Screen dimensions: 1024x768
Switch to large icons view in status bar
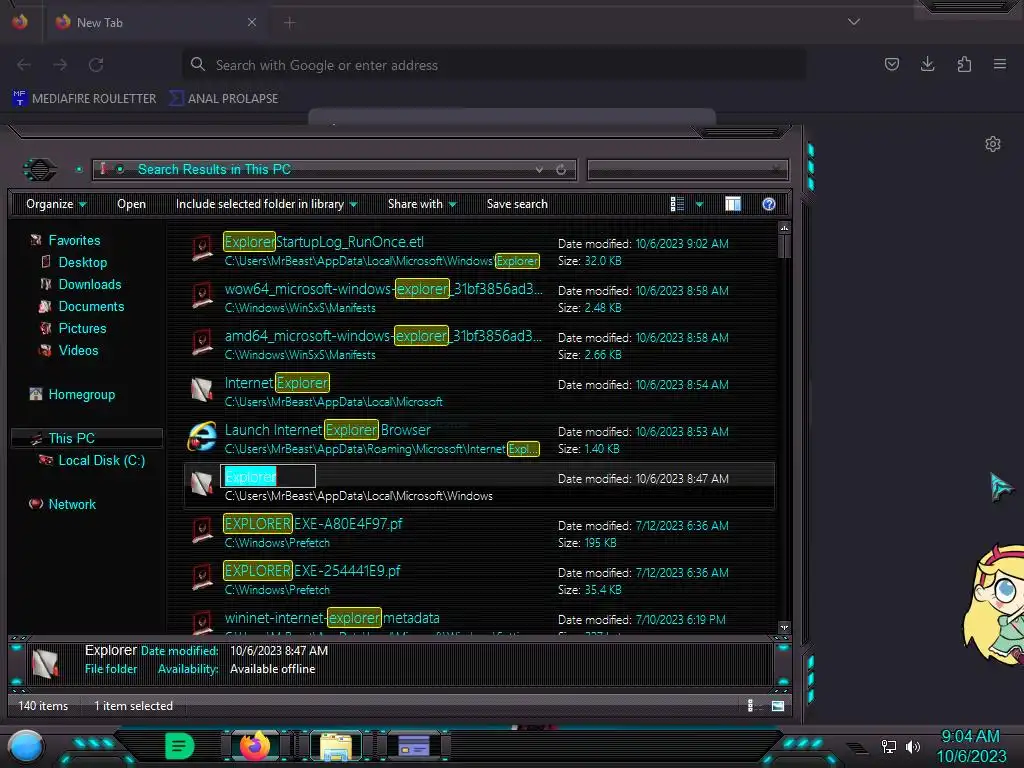pos(778,705)
